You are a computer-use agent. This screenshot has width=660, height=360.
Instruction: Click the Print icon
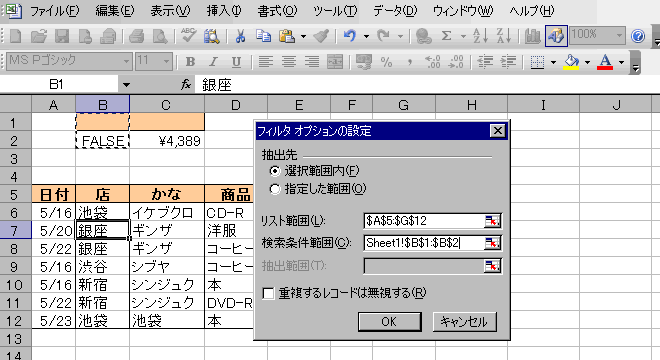(137, 36)
